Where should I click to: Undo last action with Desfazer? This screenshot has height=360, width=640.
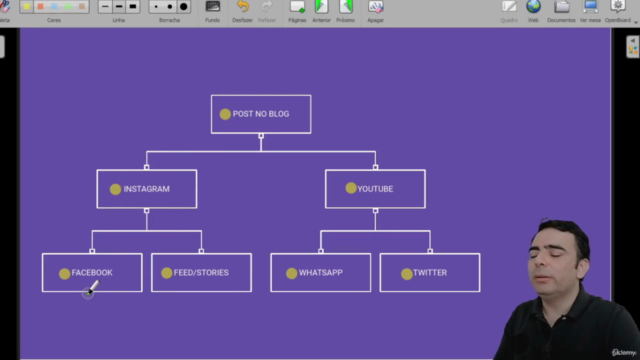(x=242, y=11)
